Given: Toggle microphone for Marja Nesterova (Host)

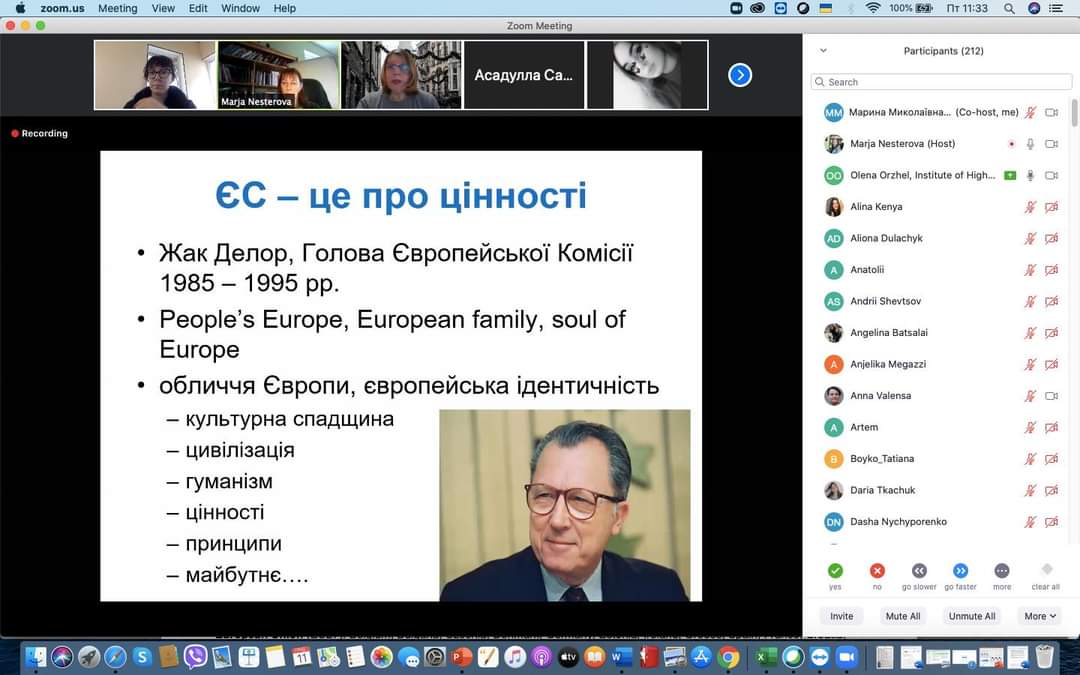Looking at the screenshot, I should point(1030,144).
